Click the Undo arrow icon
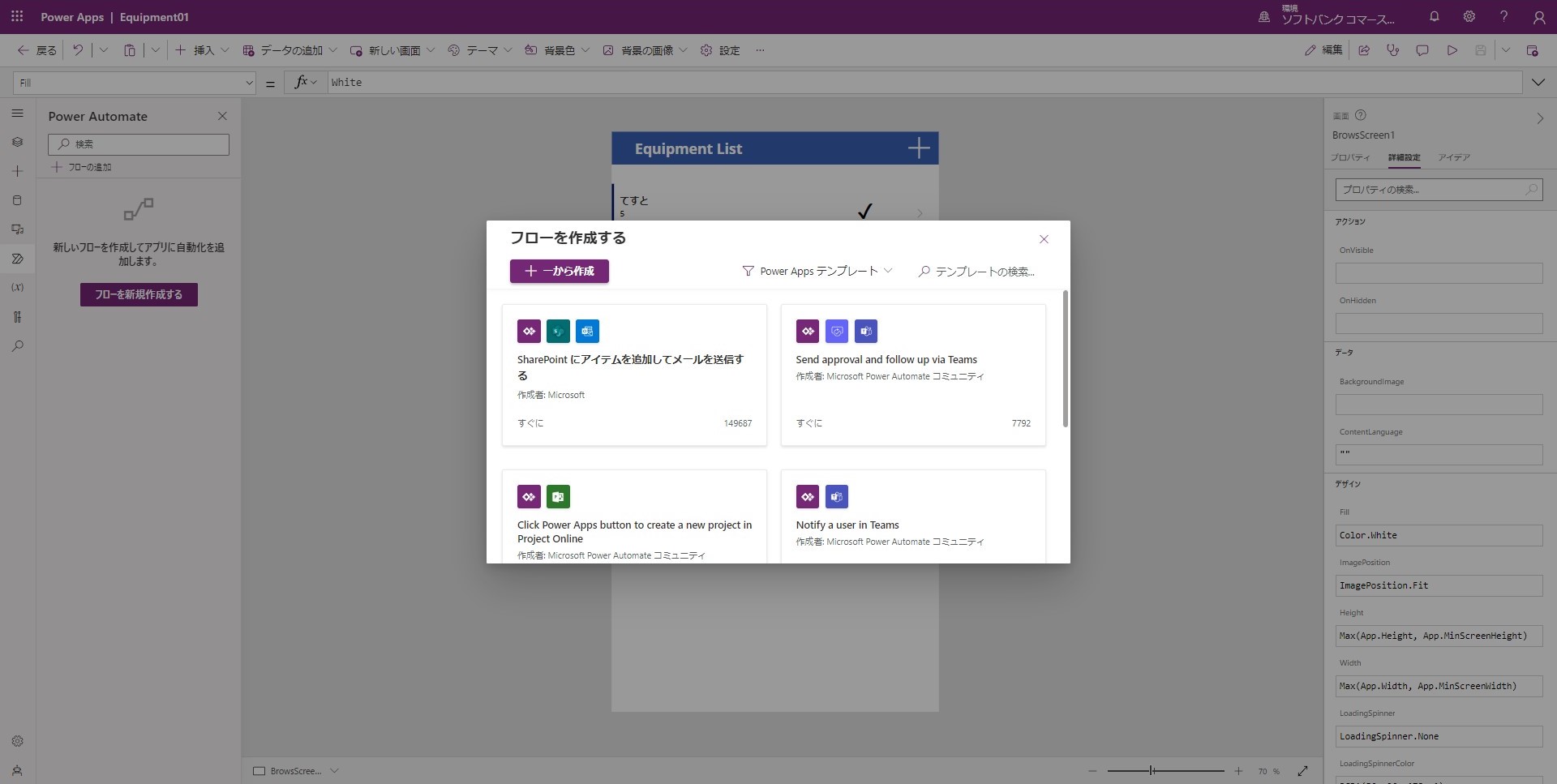Image resolution: width=1557 pixels, height=784 pixels. (78, 50)
